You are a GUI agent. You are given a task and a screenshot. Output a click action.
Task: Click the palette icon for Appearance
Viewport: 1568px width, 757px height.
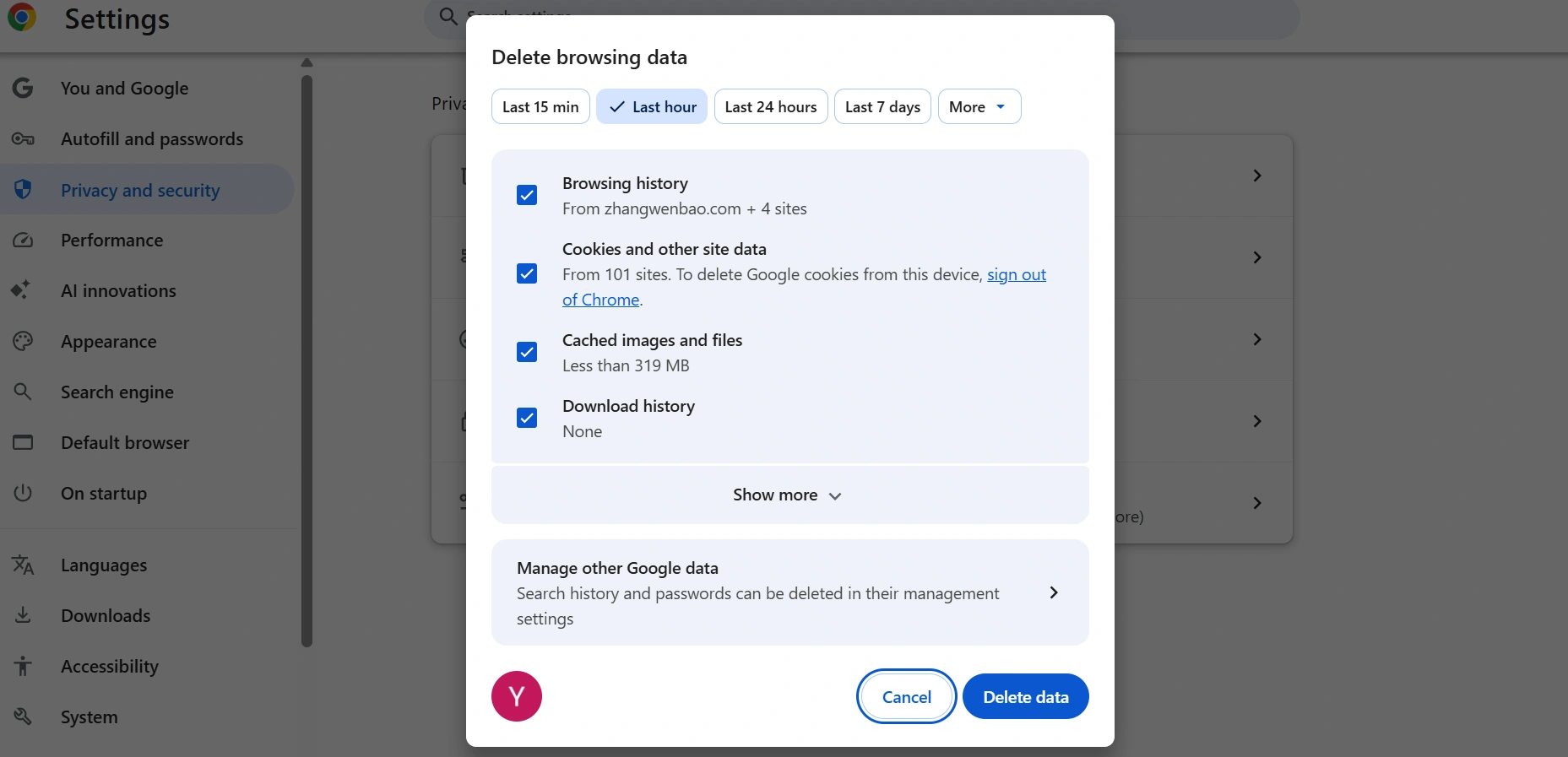(x=23, y=341)
